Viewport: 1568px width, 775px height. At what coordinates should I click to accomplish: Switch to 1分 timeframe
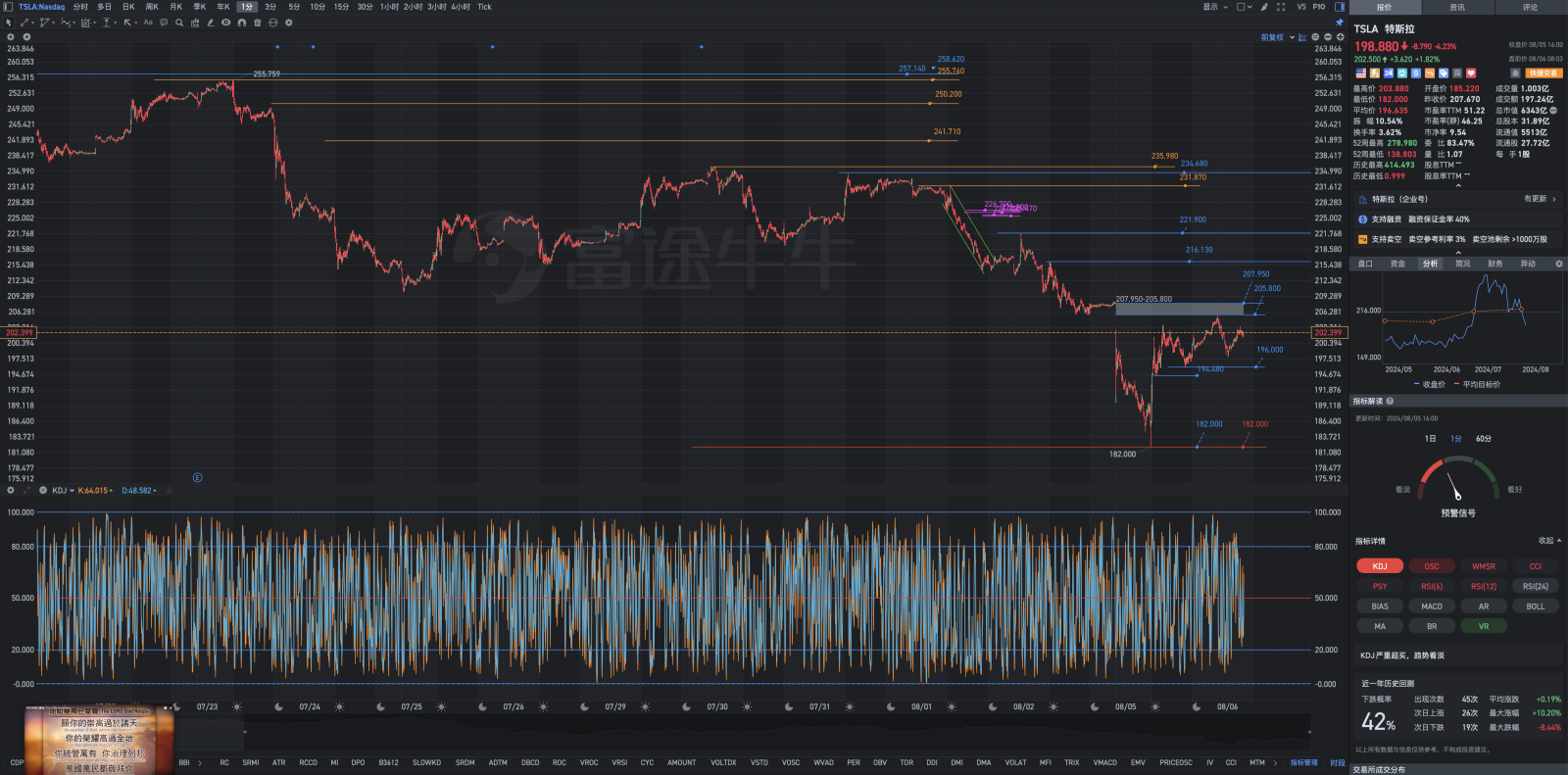pos(247,7)
